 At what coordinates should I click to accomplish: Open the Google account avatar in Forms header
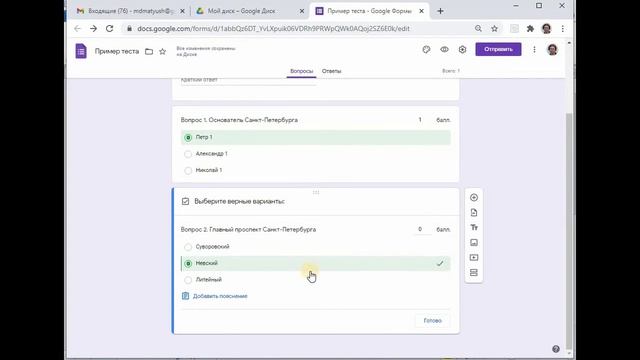click(552, 49)
